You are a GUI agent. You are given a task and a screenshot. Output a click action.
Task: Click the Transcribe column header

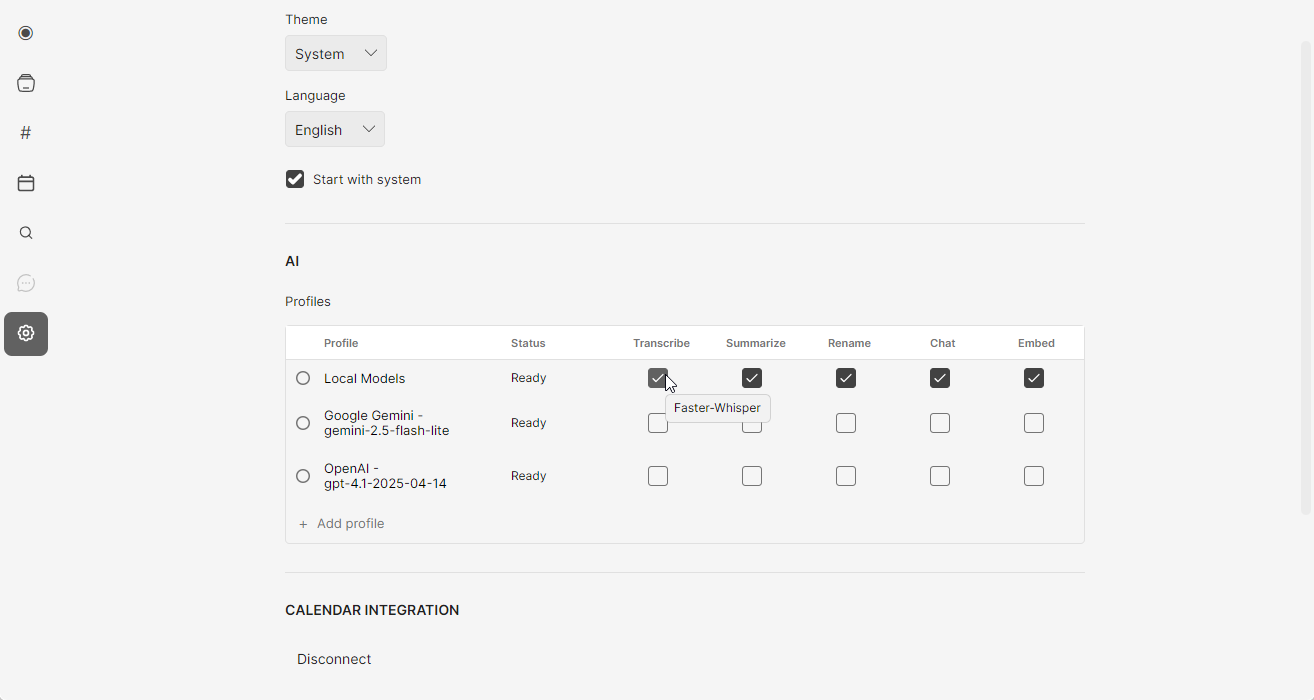[661, 343]
